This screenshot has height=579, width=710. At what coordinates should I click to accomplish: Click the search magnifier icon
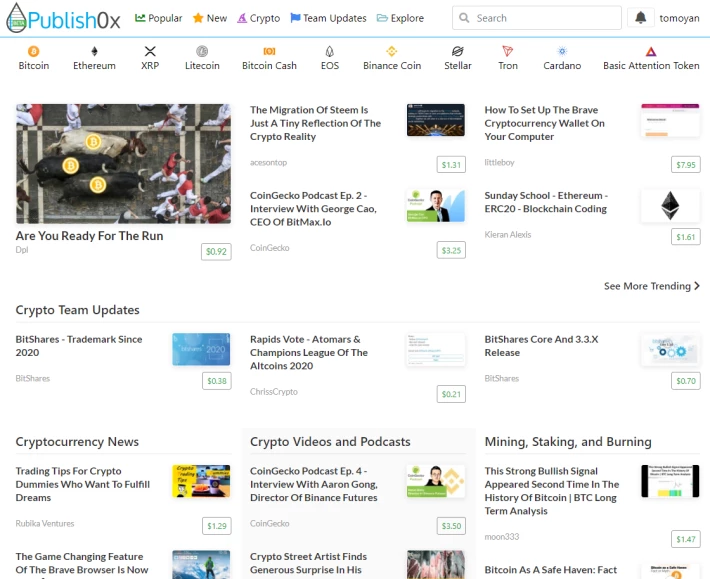tap(464, 18)
